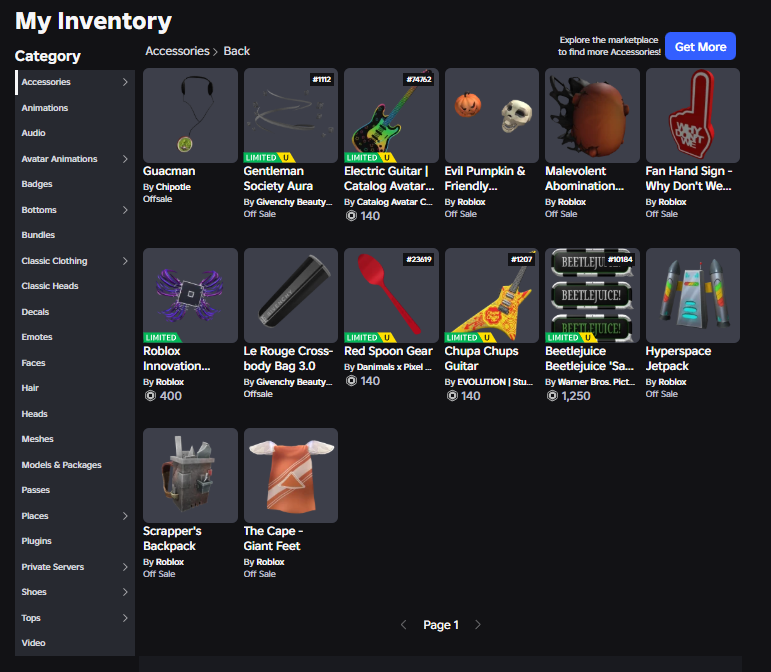The image size is (771, 672).
Task: Select the Emotes category
Action: [75, 337]
